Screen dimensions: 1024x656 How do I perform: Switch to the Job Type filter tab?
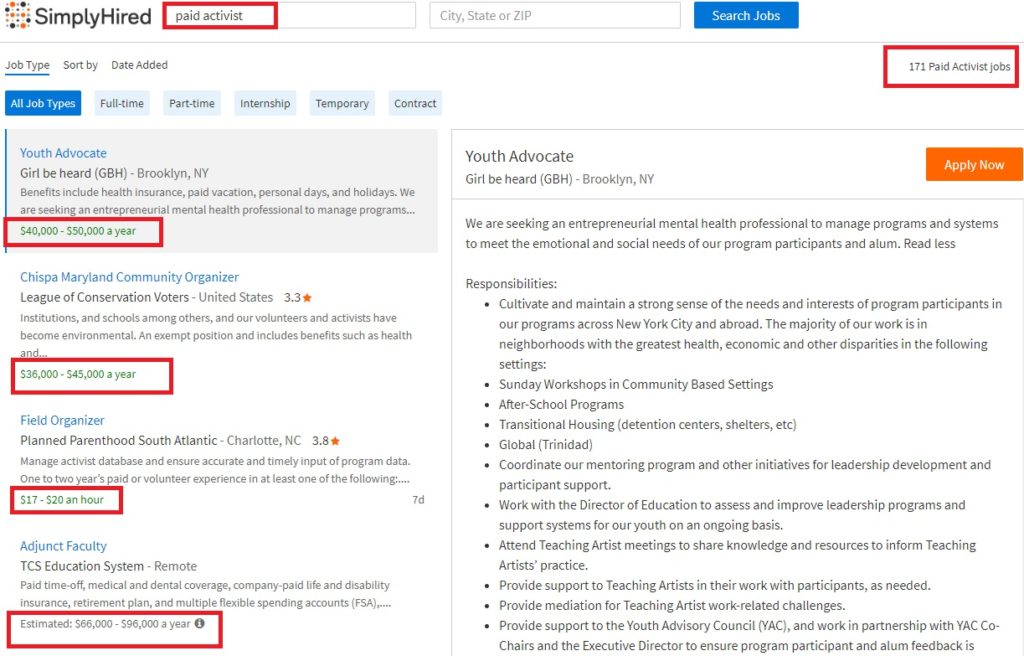click(x=27, y=66)
